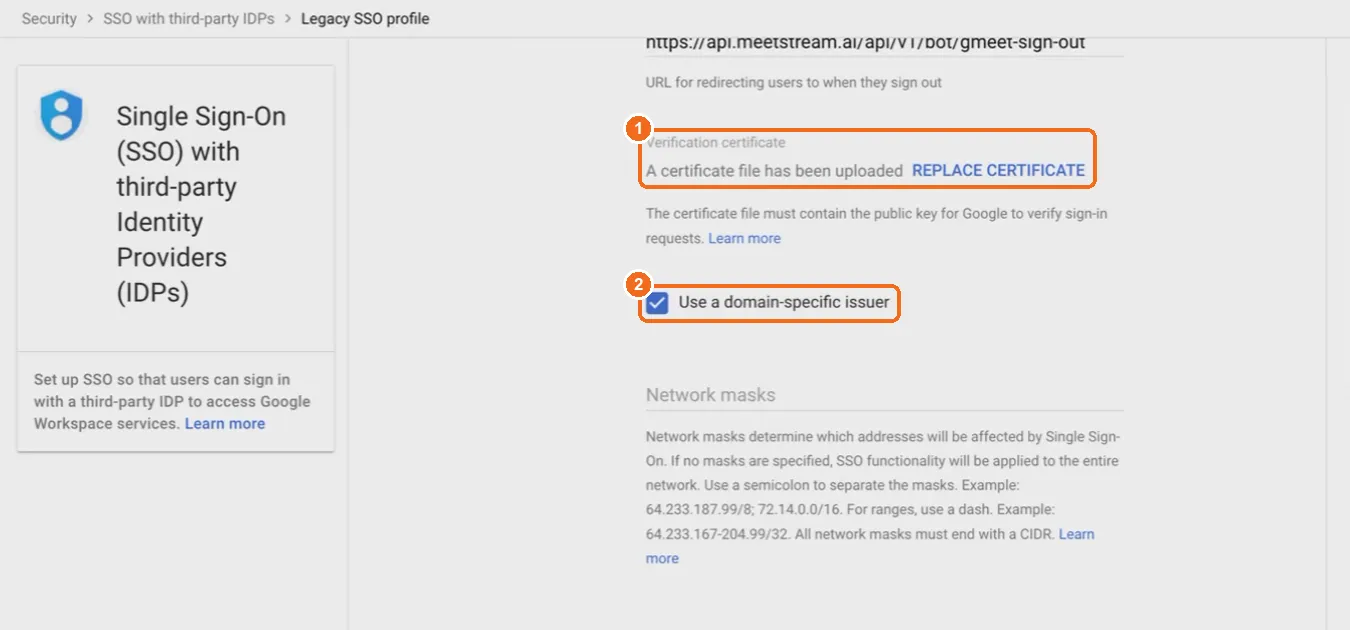Open Learn more link under certificate description
This screenshot has width=1350, height=630.
(x=744, y=238)
